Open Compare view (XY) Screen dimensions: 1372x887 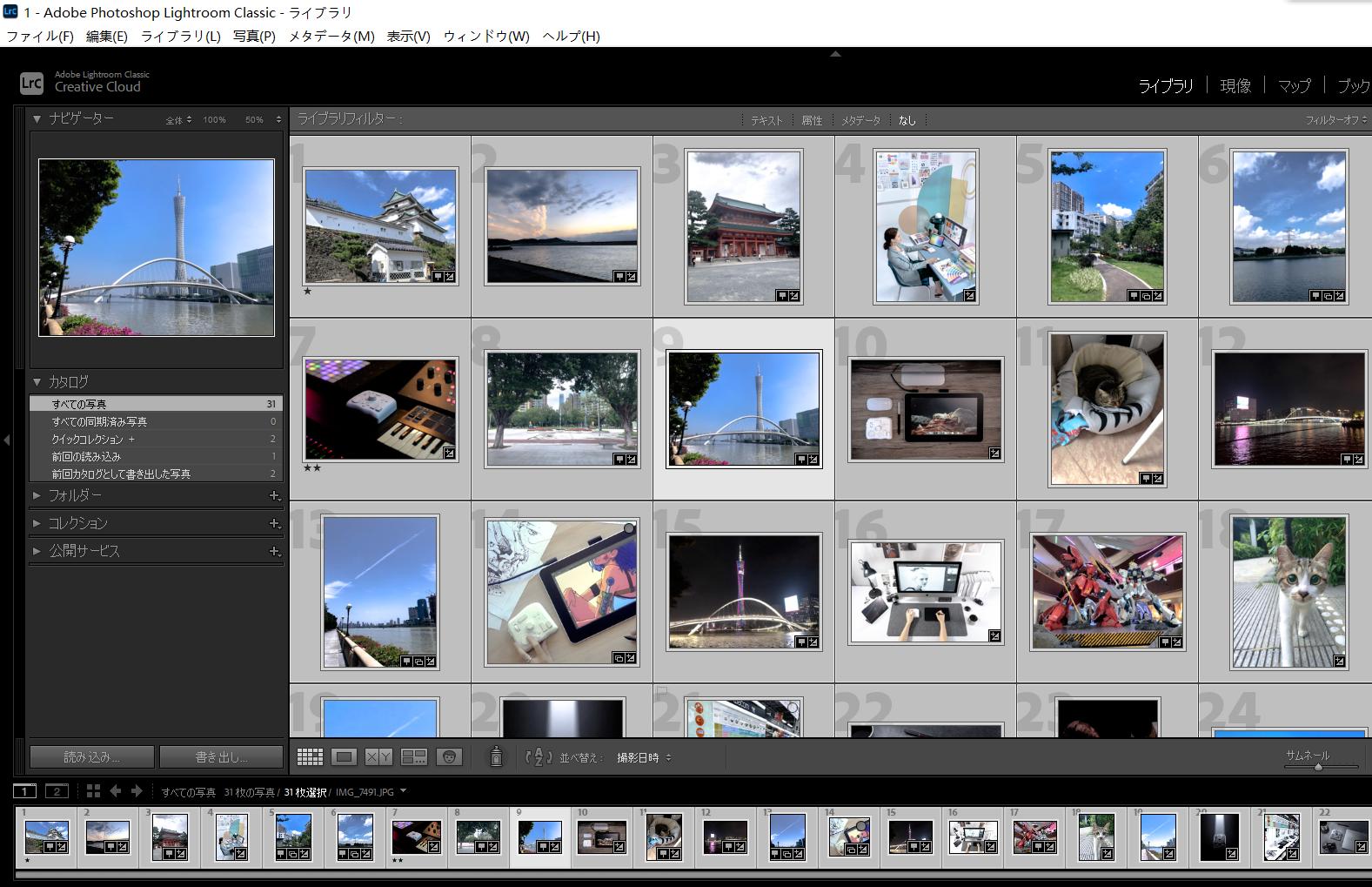click(378, 756)
